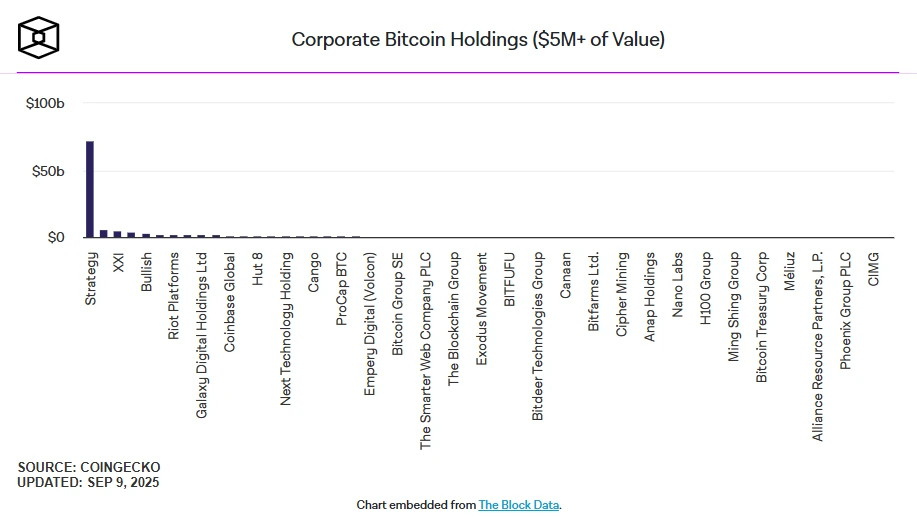Click the XXI bar in chart
The image size is (917, 517).
[x=117, y=234]
